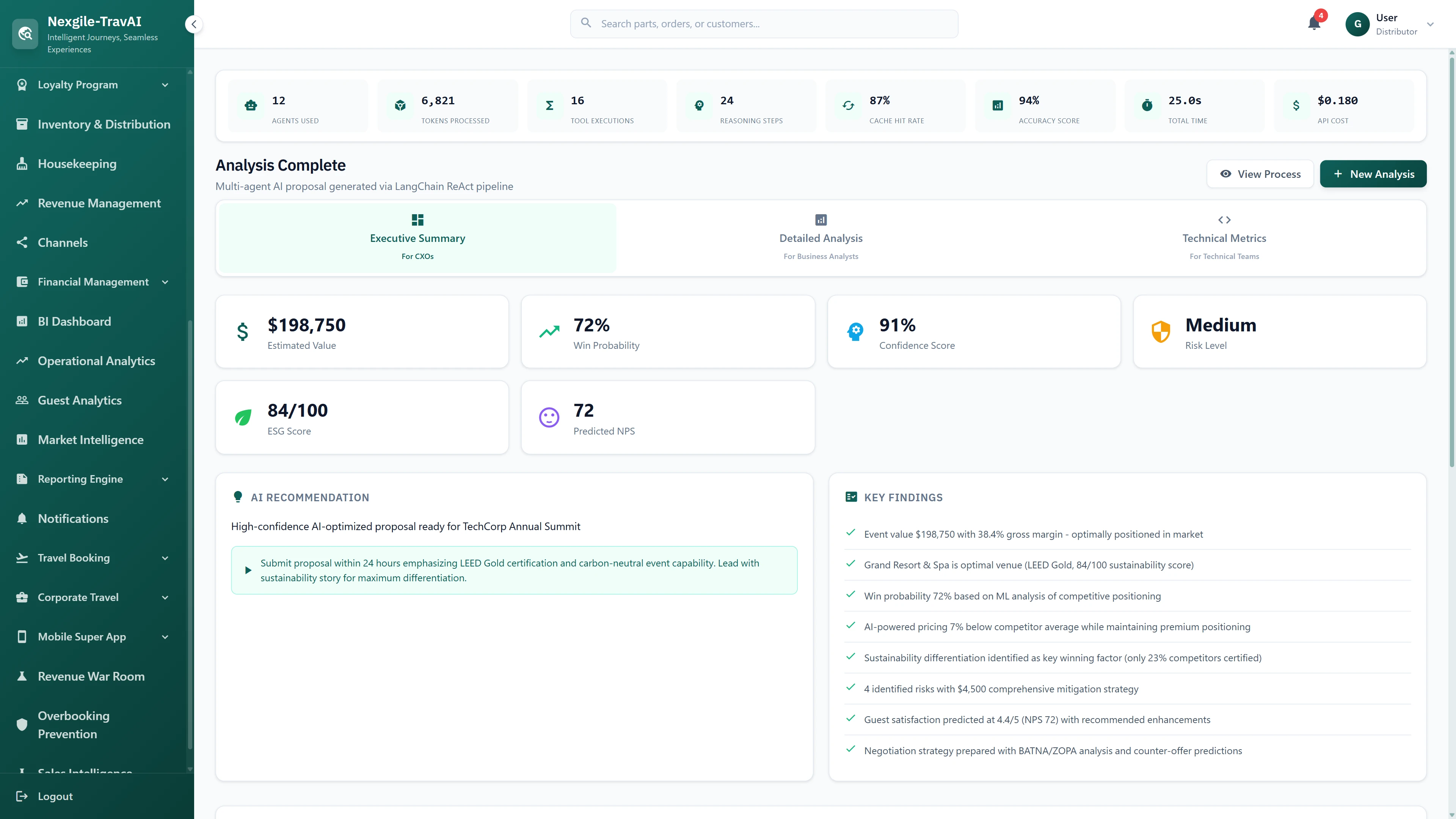Screen dimensions: 1456x819
Task: Select the Housekeeping sidebar icon
Action: click(x=22, y=163)
